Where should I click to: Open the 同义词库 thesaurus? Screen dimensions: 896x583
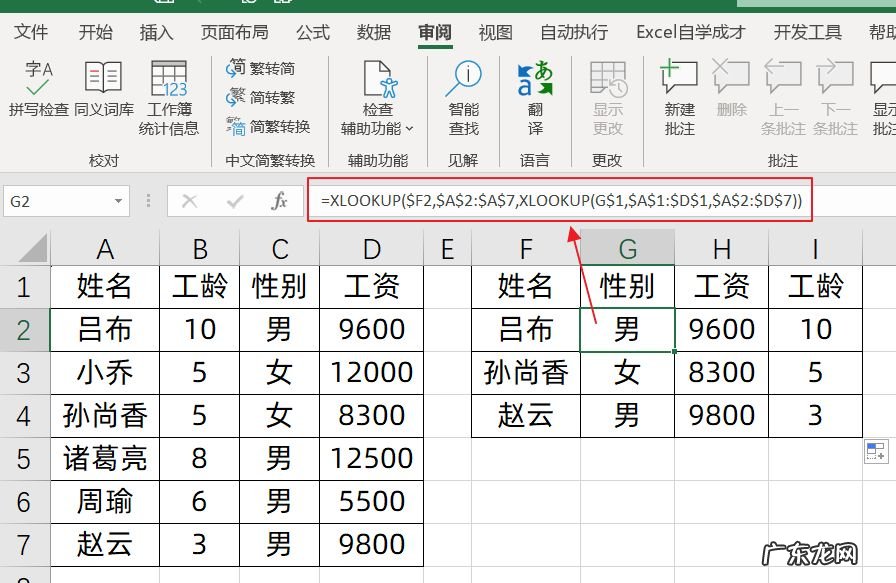[103, 79]
